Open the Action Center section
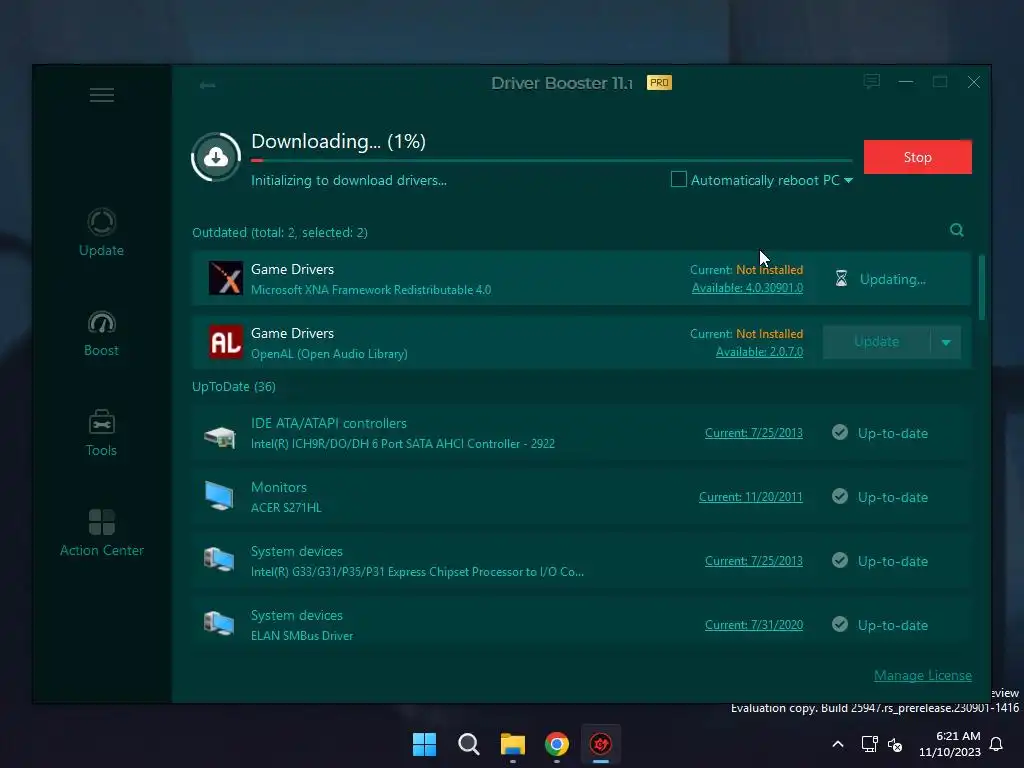Viewport: 1024px width, 768px height. click(x=101, y=533)
